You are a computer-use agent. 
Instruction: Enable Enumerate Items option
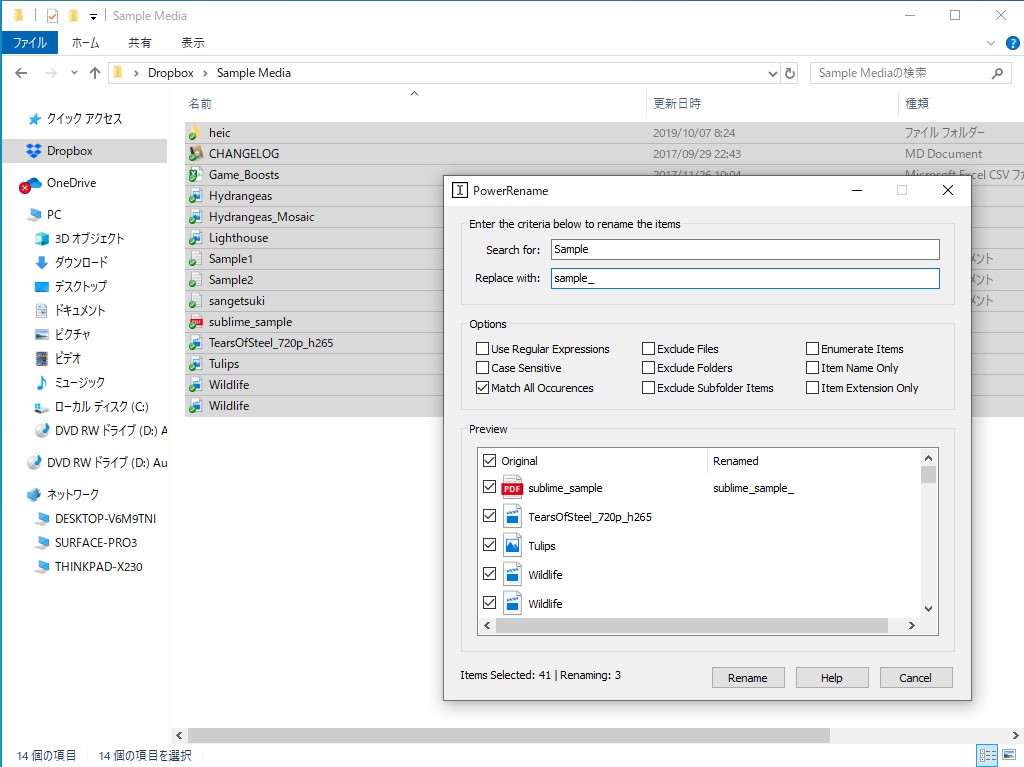coord(812,348)
